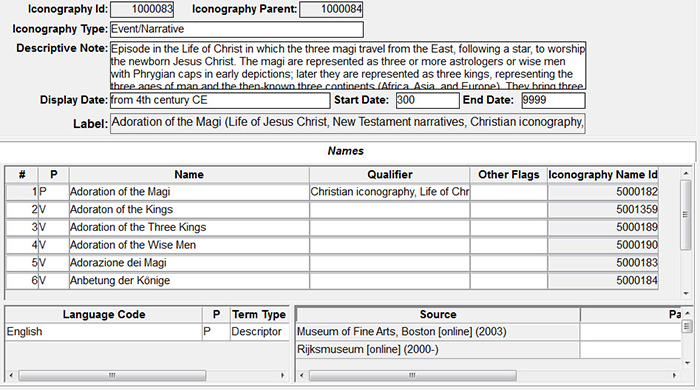Image resolution: width=700 pixels, height=390 pixels.
Task: Click the Qualifier column header
Action: point(389,174)
